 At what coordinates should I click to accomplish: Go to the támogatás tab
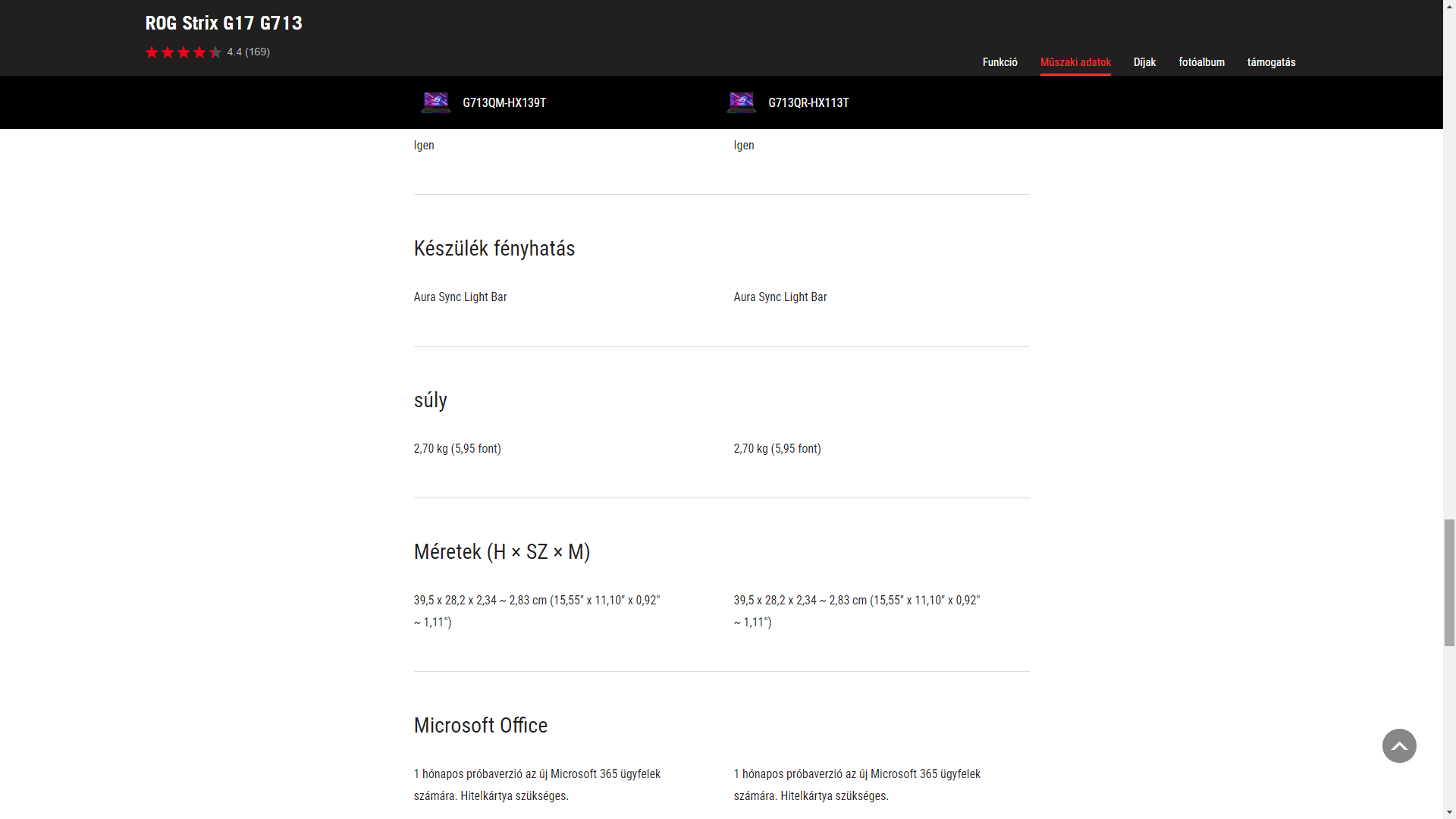(1271, 62)
